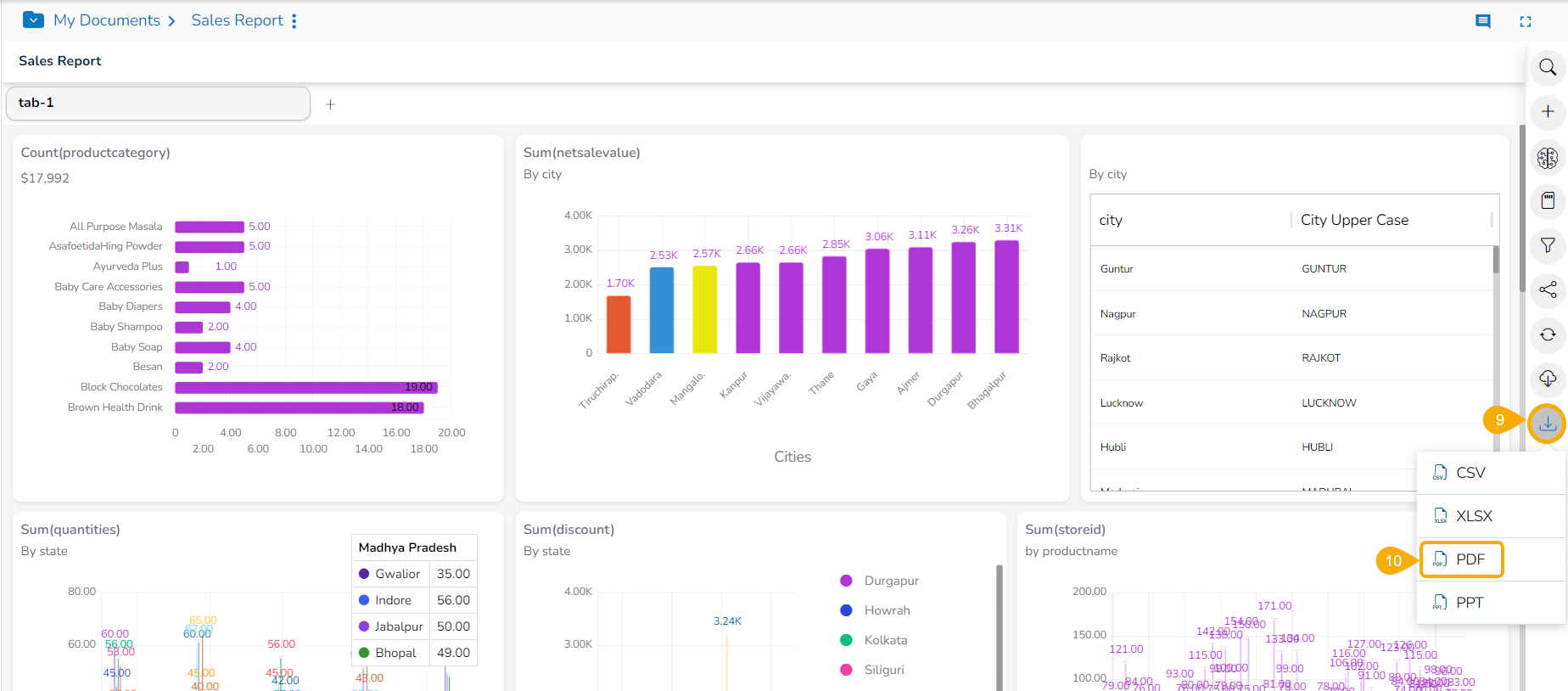Select PPT export option
Screen dimensions: 1568x691
tap(1460, 603)
